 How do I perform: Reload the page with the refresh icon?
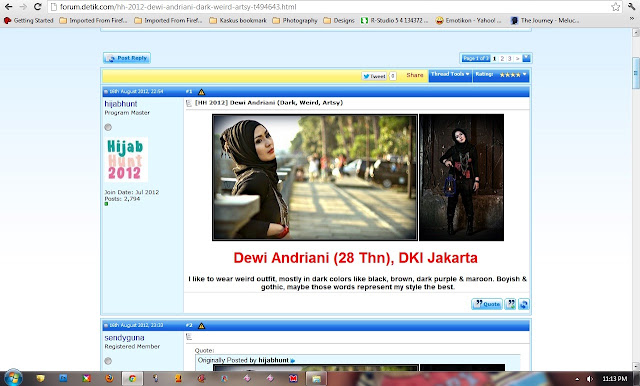click(x=38, y=7)
